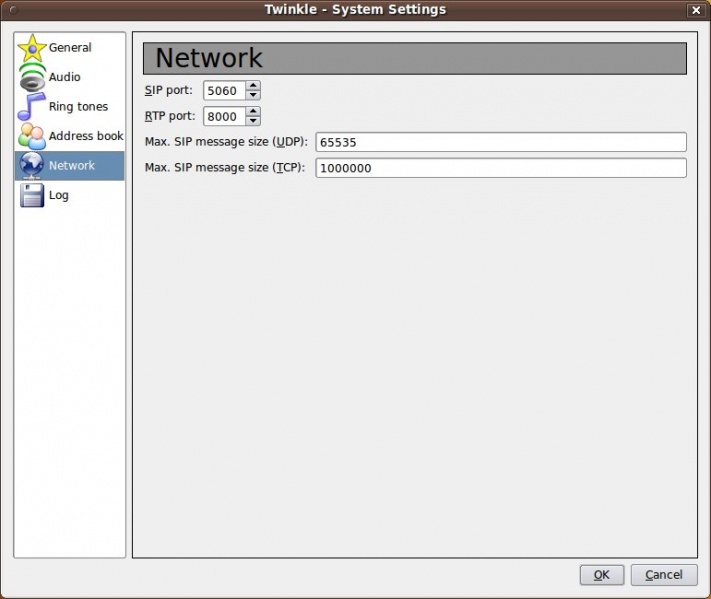The height and width of the screenshot is (599, 711).
Task: Select the Ring tones music note icon
Action: point(32,107)
